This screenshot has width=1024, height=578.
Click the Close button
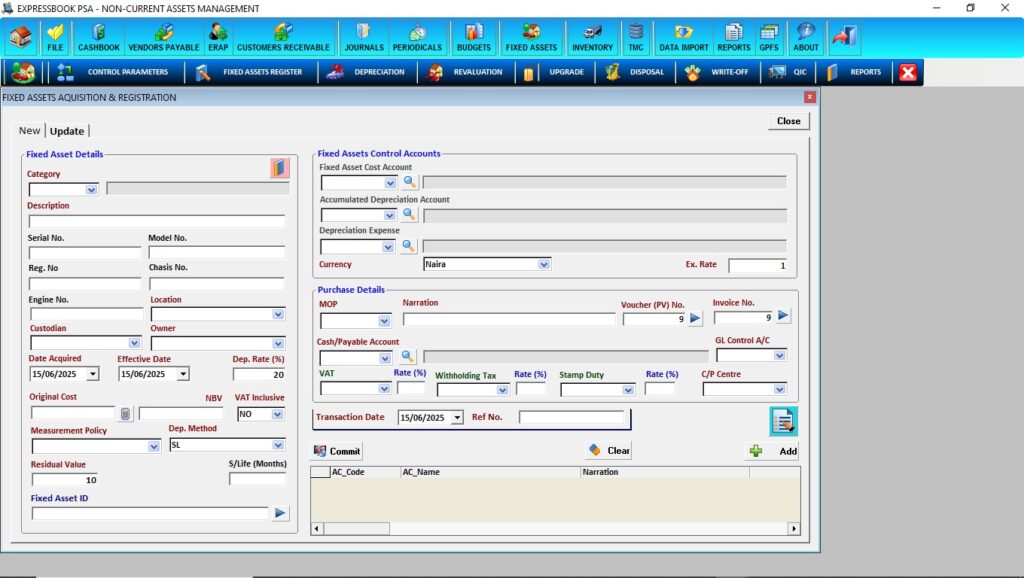788,121
